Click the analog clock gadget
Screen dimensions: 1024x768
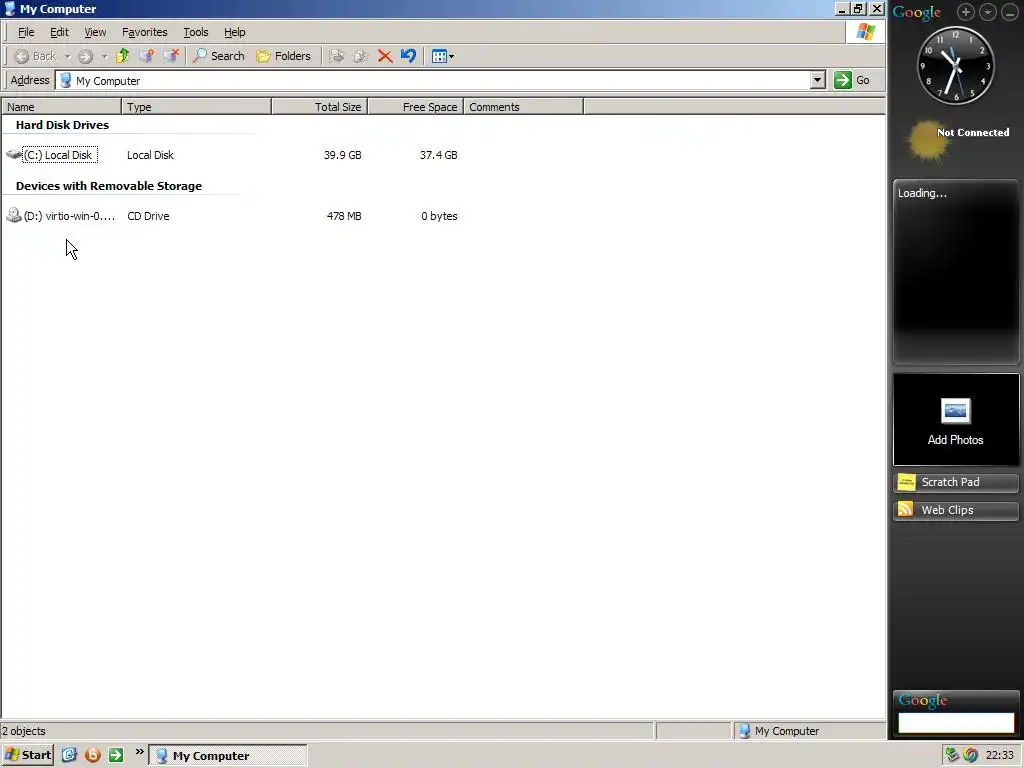point(955,65)
